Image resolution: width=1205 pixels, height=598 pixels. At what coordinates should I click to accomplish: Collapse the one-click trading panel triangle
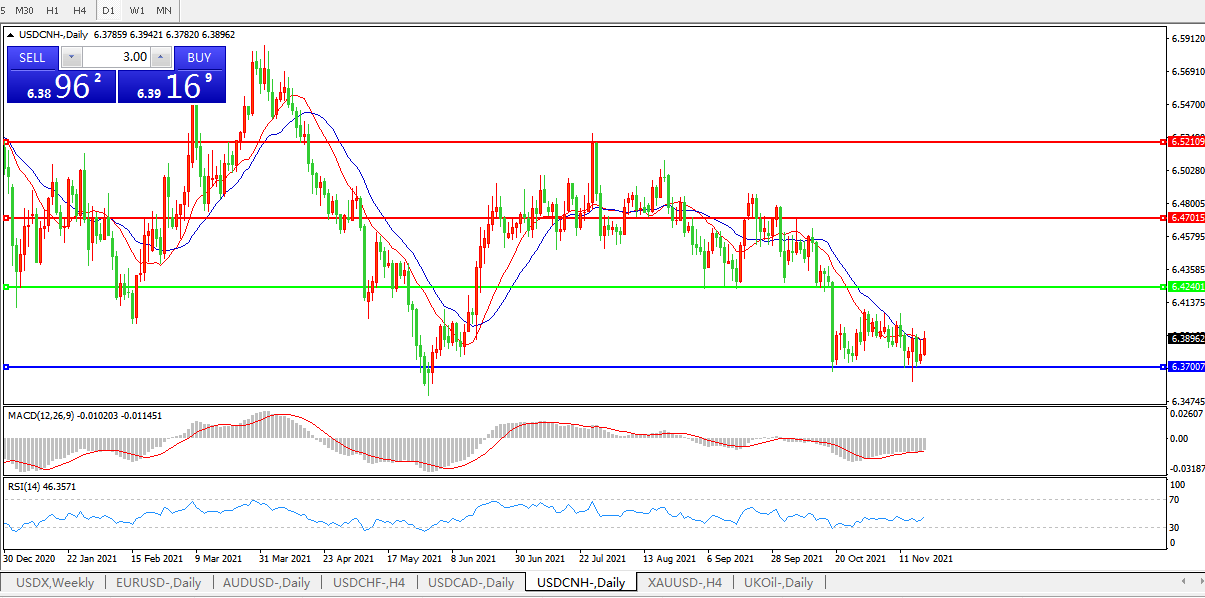[11, 34]
